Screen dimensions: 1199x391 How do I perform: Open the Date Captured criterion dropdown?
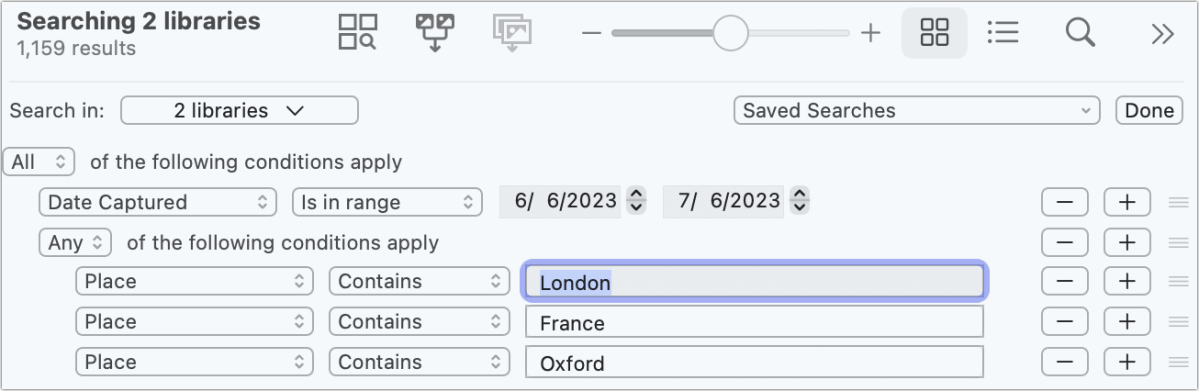point(158,202)
